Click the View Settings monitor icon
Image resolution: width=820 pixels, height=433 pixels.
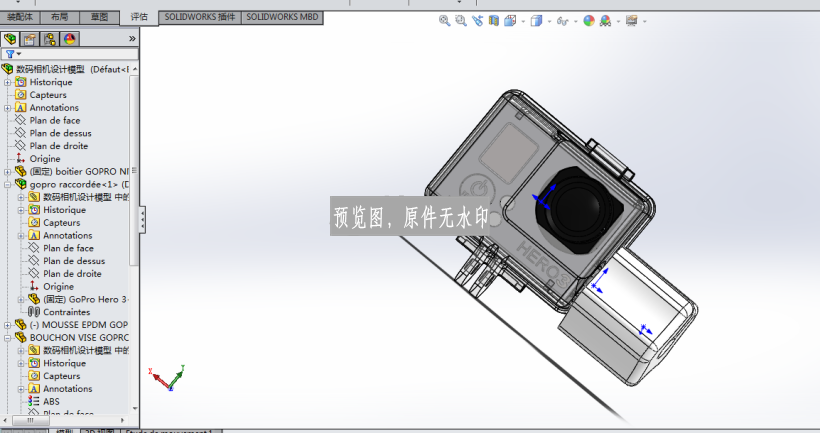pos(632,21)
